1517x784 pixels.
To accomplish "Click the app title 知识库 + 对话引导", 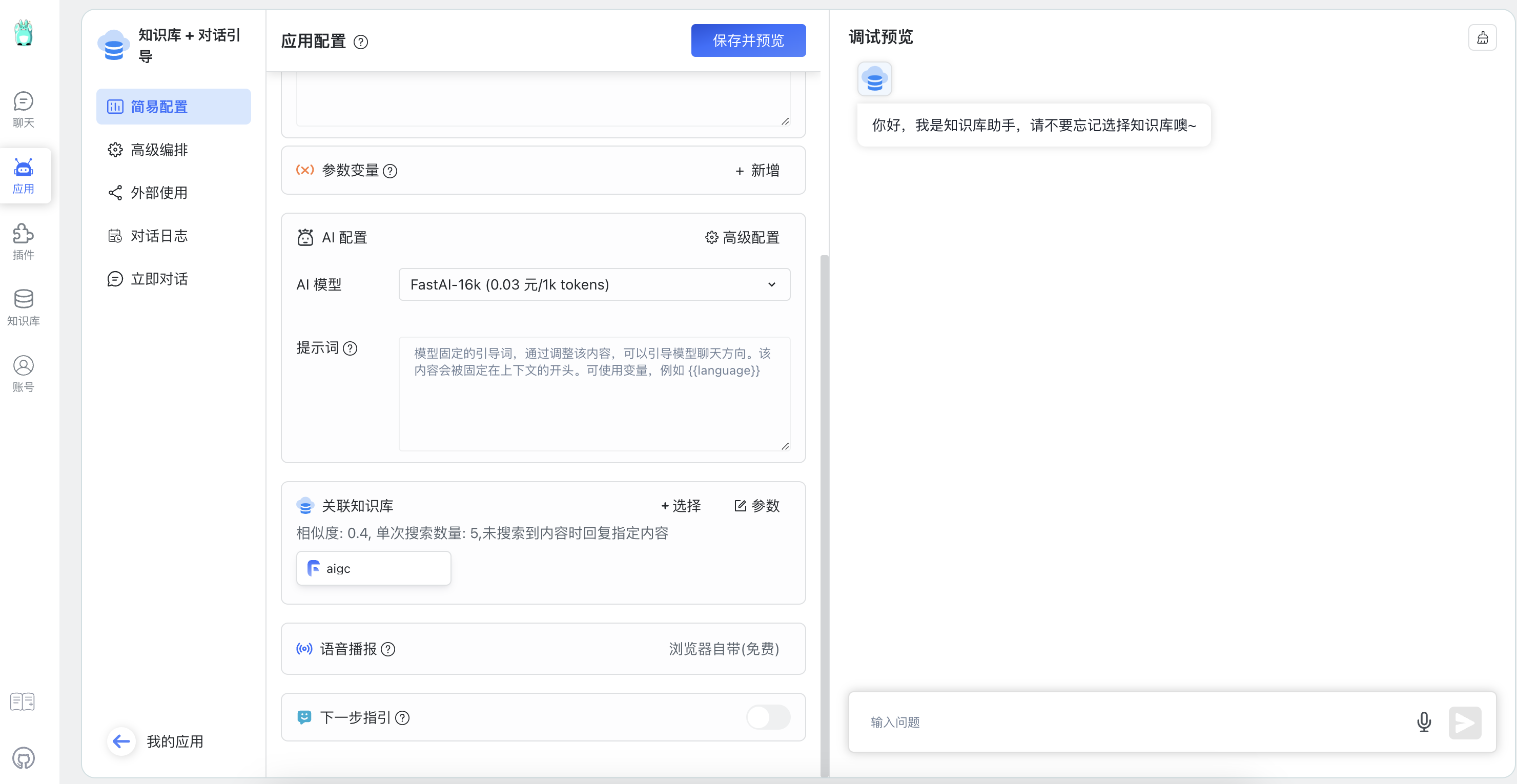I will 190,45.
